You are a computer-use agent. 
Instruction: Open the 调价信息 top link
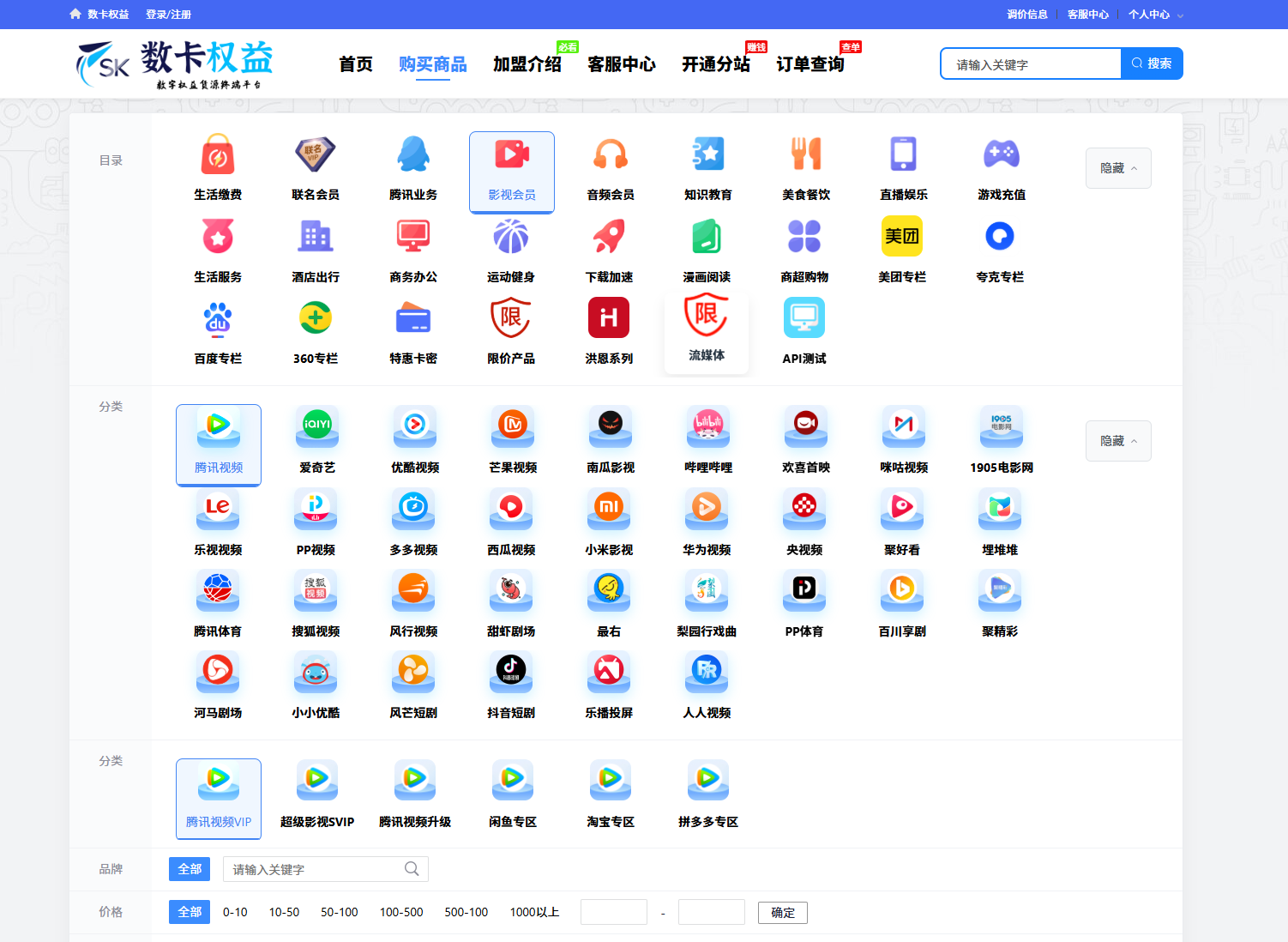(1027, 15)
